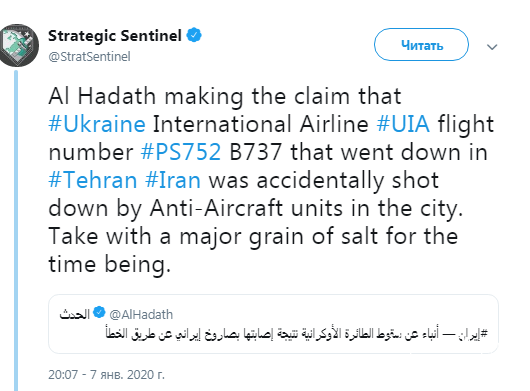This screenshot has width=530, height=391.
Task: Click the verified badge beside Strategic Sentinel
Action: pyautogui.click(x=194, y=35)
